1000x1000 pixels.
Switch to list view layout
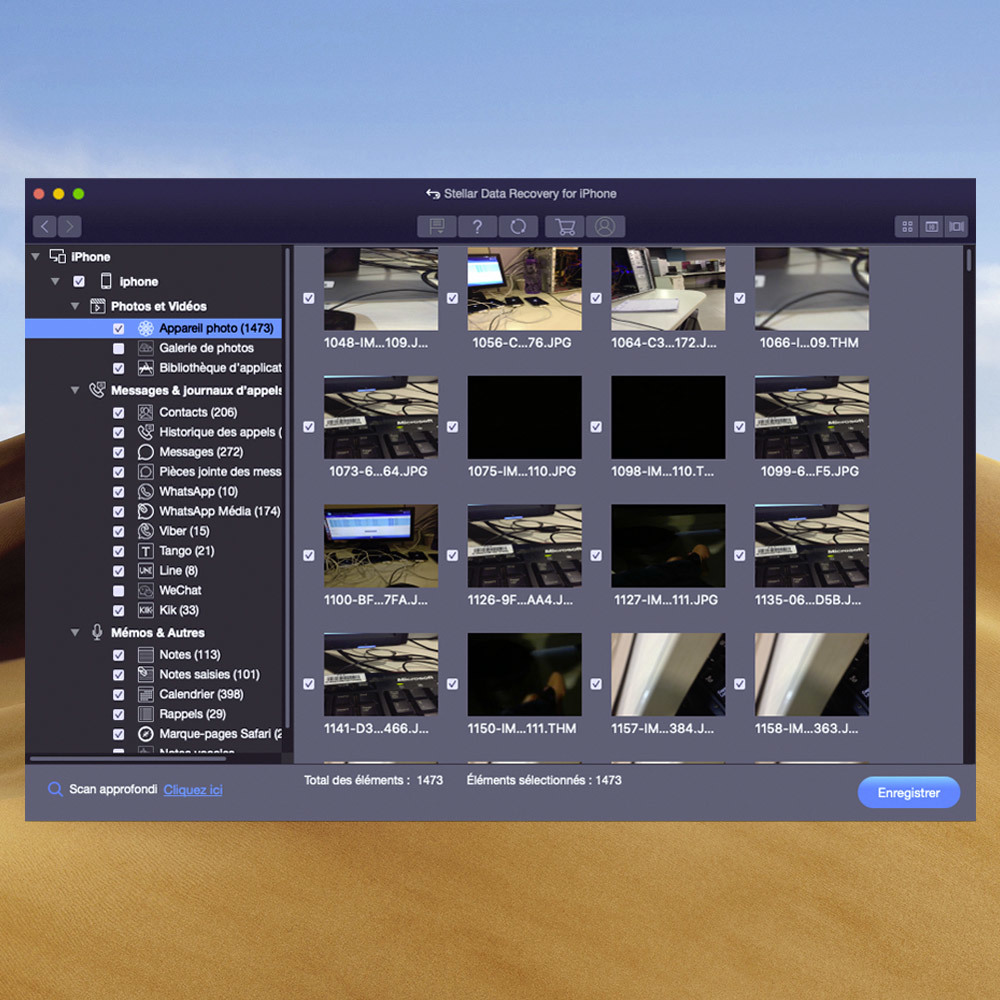click(x=931, y=226)
